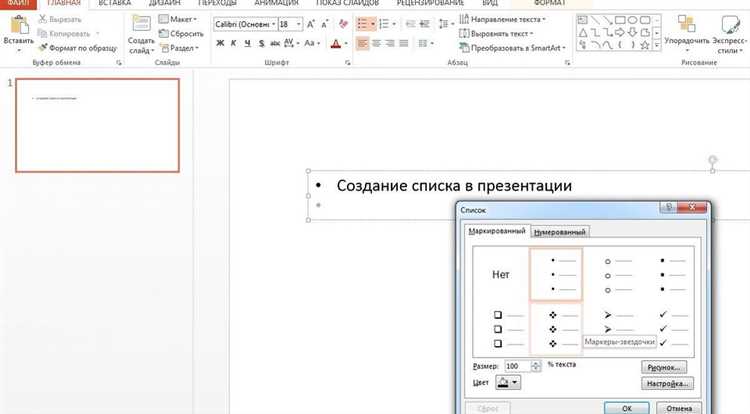Toggle text shadow S
This screenshot has height=414, width=750.
pyautogui.click(x=261, y=43)
